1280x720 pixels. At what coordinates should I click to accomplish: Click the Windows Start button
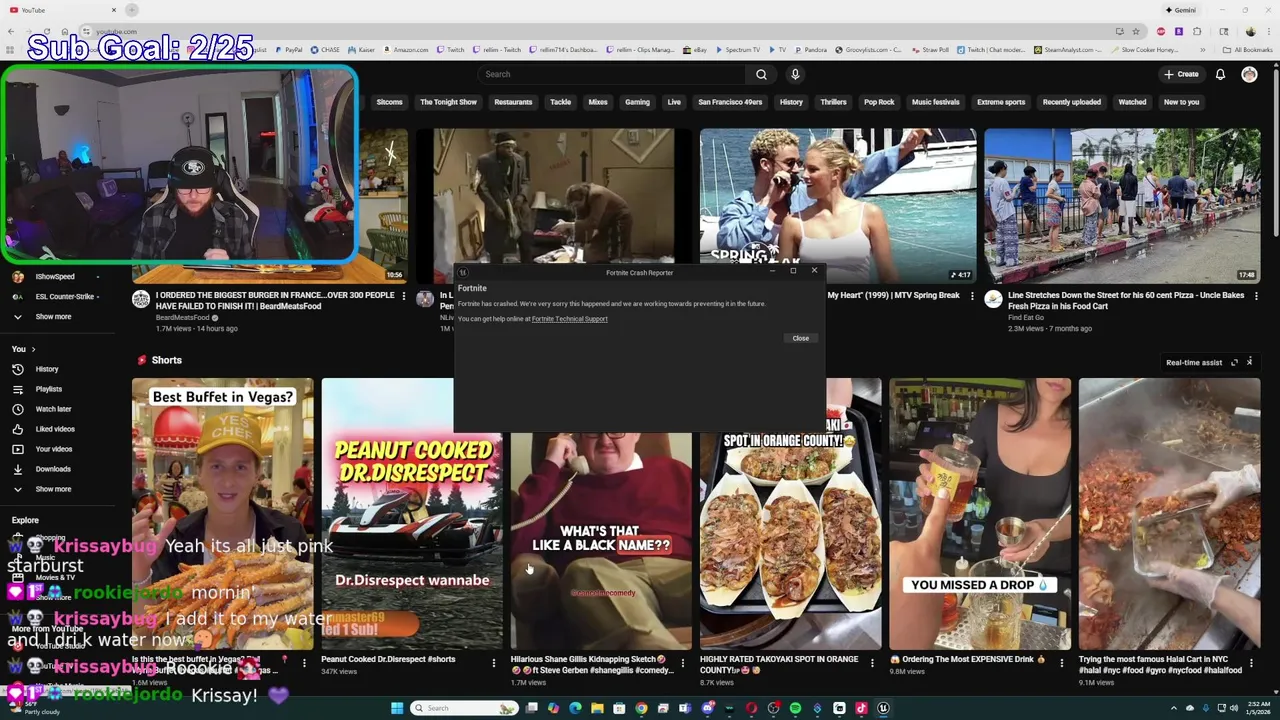point(397,708)
